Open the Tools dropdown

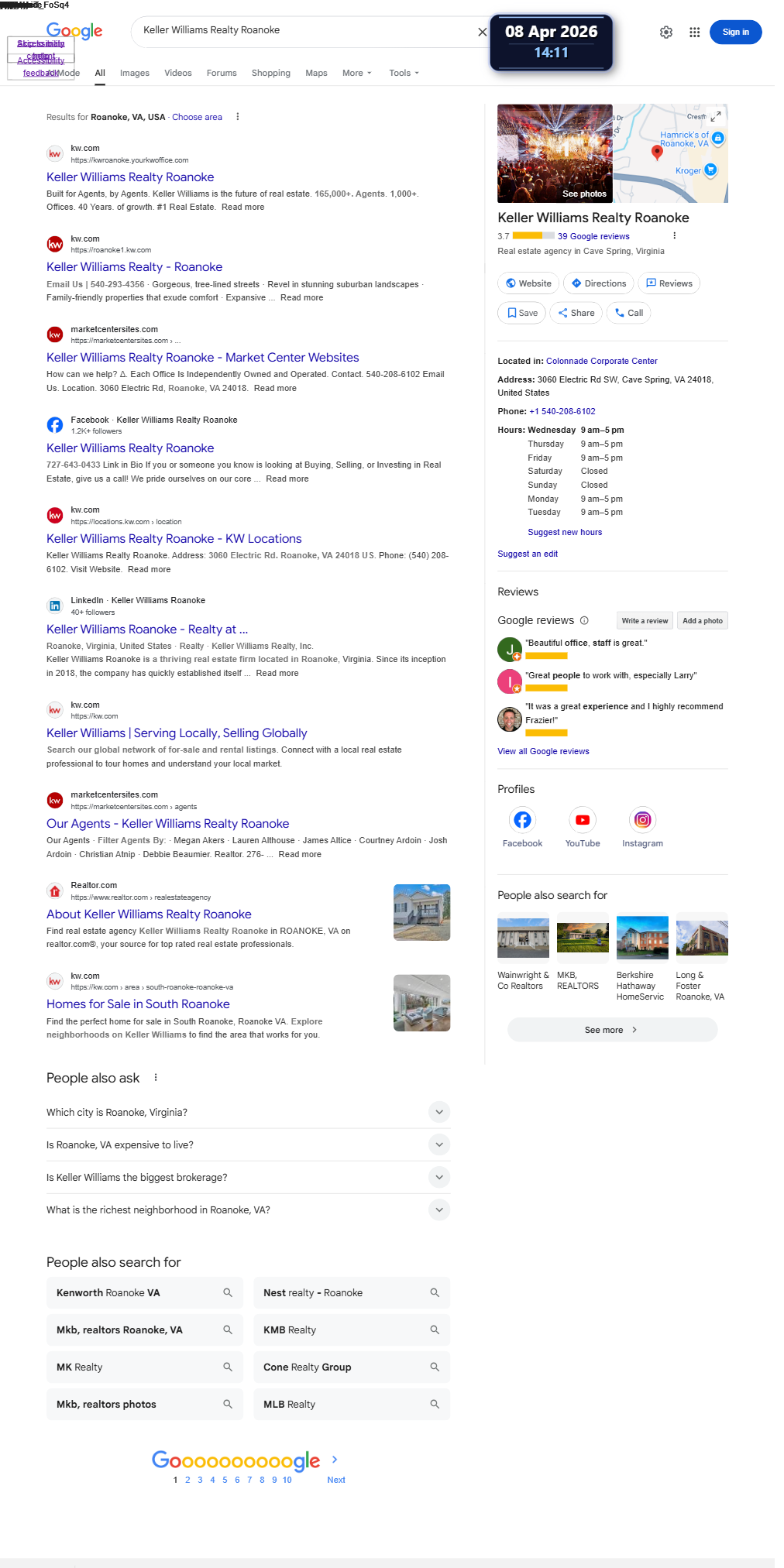click(x=404, y=73)
